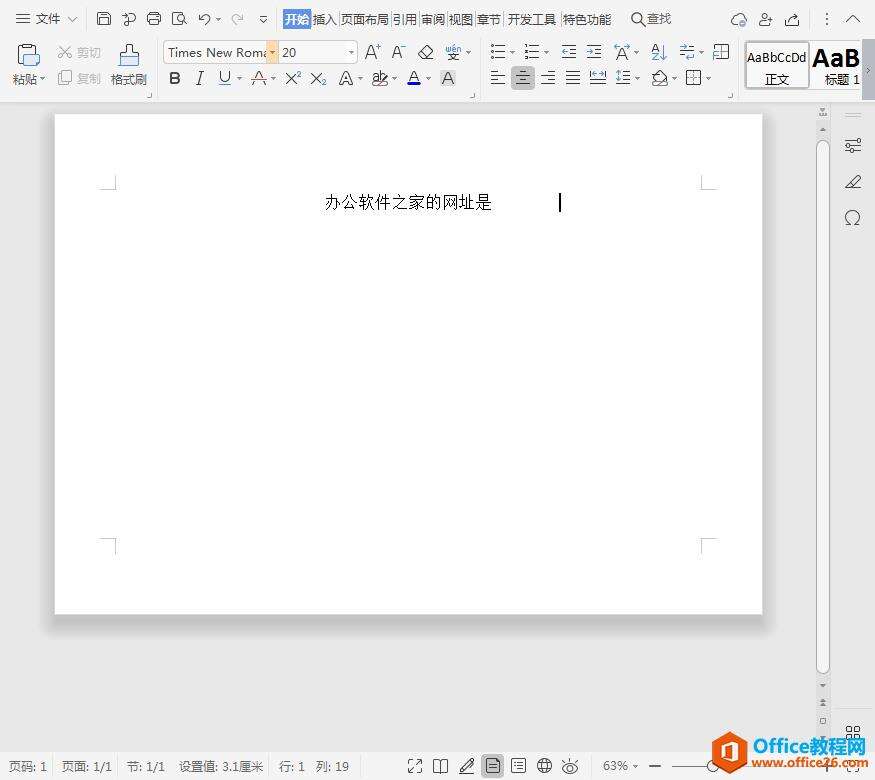The width and height of the screenshot is (875, 780).
Task: Increase font size with A+ icon
Action: pos(373,52)
